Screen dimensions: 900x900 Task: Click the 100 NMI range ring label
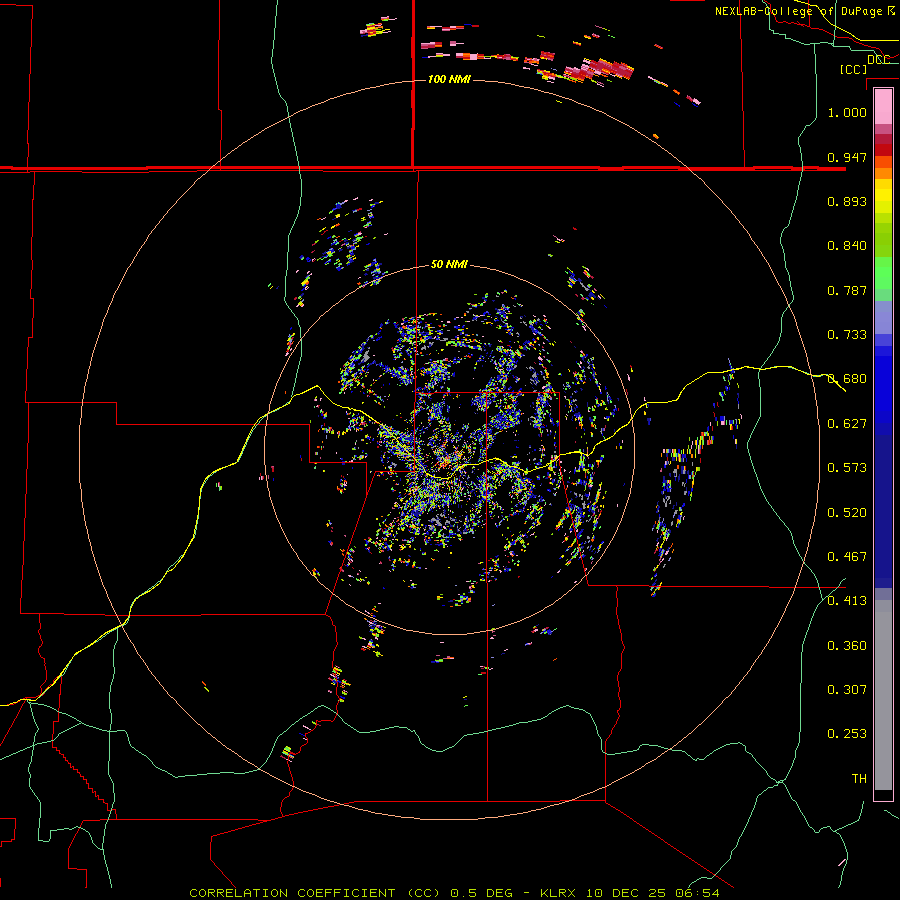pyautogui.click(x=449, y=79)
